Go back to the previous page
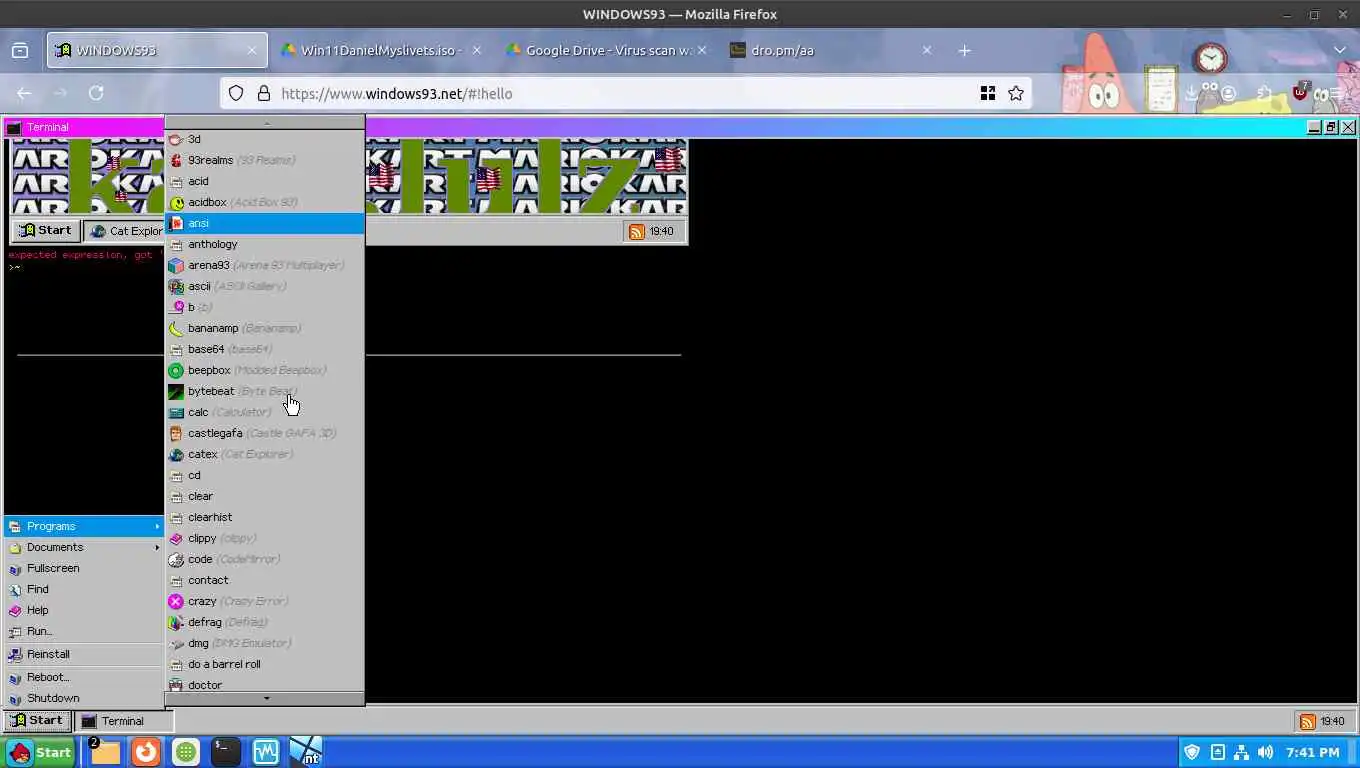Image resolution: width=1360 pixels, height=768 pixels. pyautogui.click(x=24, y=93)
